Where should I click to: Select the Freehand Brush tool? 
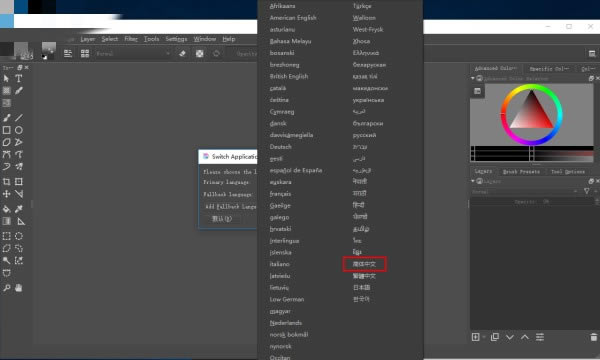(x=7, y=118)
